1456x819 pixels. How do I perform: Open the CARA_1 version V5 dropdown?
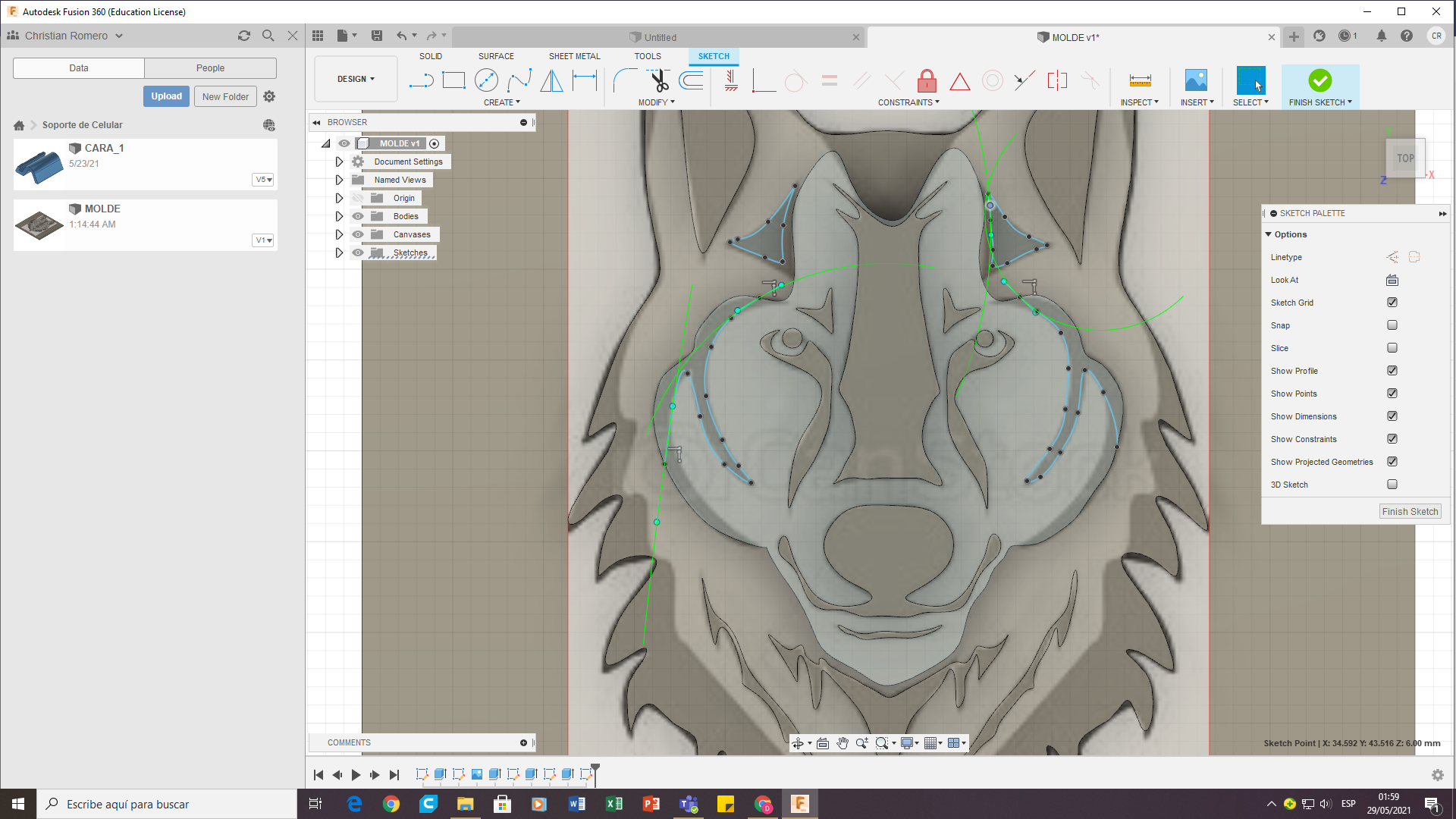pyautogui.click(x=263, y=180)
